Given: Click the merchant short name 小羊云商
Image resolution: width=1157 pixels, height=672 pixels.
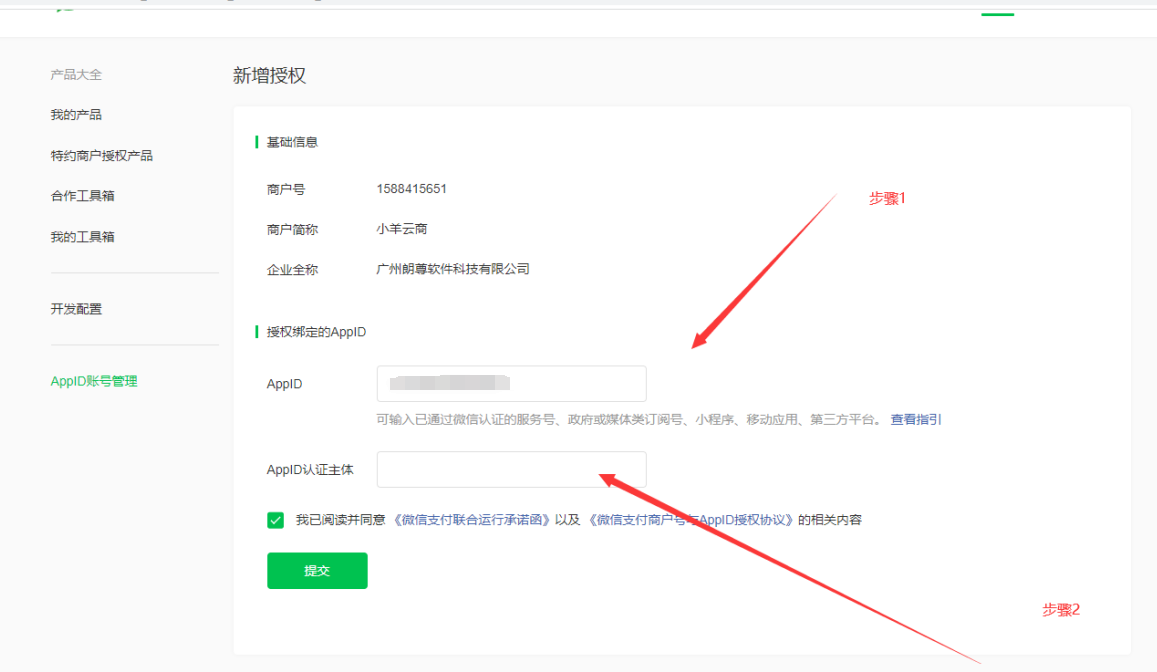Looking at the screenshot, I should point(402,229).
